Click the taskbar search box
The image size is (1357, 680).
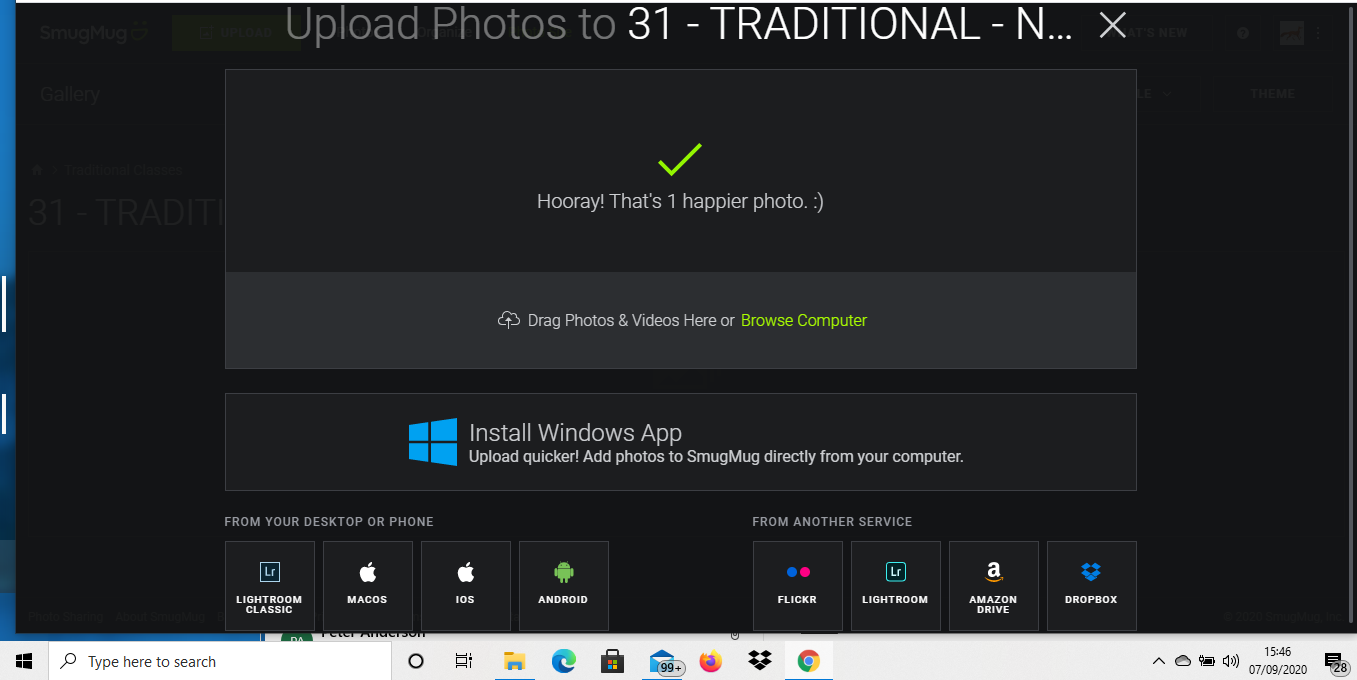coord(220,661)
